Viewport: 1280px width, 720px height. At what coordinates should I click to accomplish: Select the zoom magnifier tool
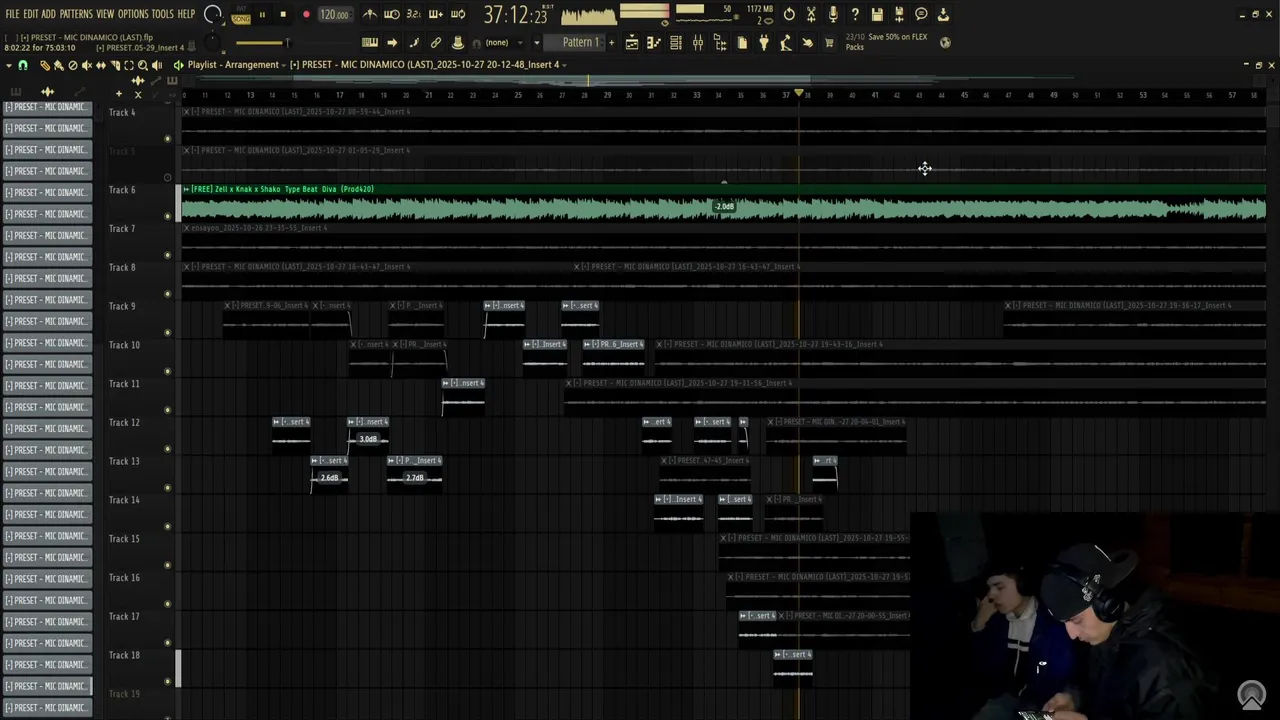[x=142, y=65]
